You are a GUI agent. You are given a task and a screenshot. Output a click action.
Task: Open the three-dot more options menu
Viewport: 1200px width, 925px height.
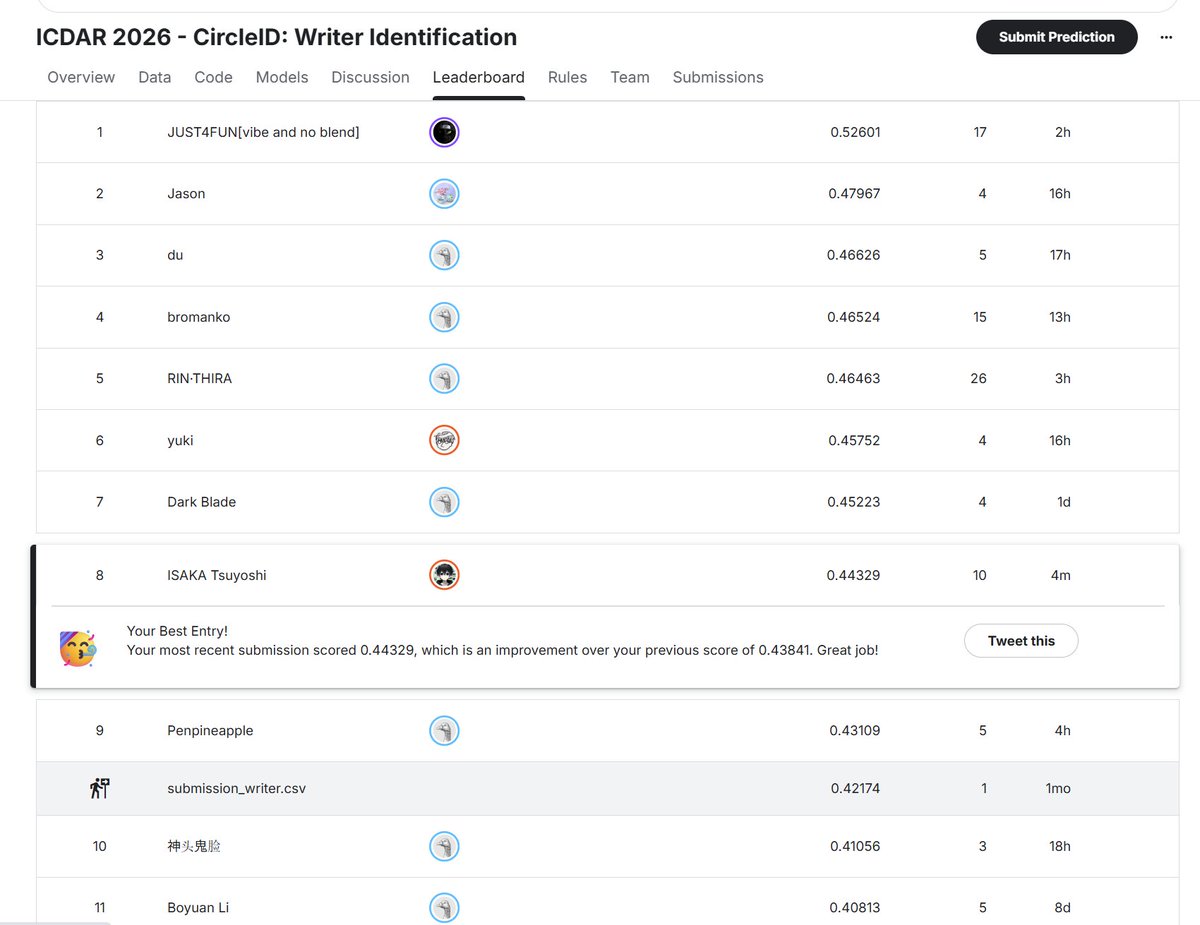pos(1166,37)
